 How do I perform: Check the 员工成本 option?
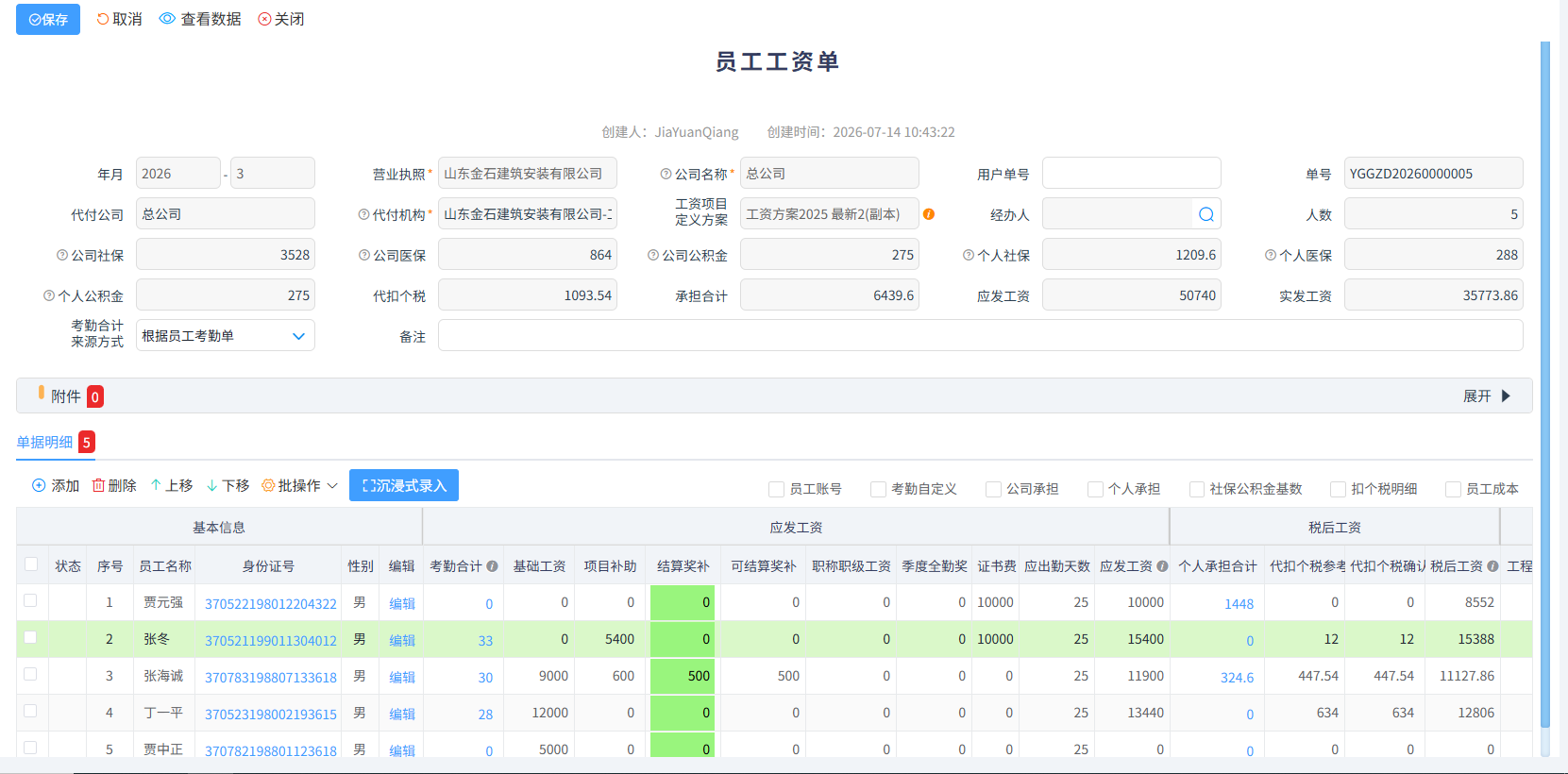click(1454, 489)
